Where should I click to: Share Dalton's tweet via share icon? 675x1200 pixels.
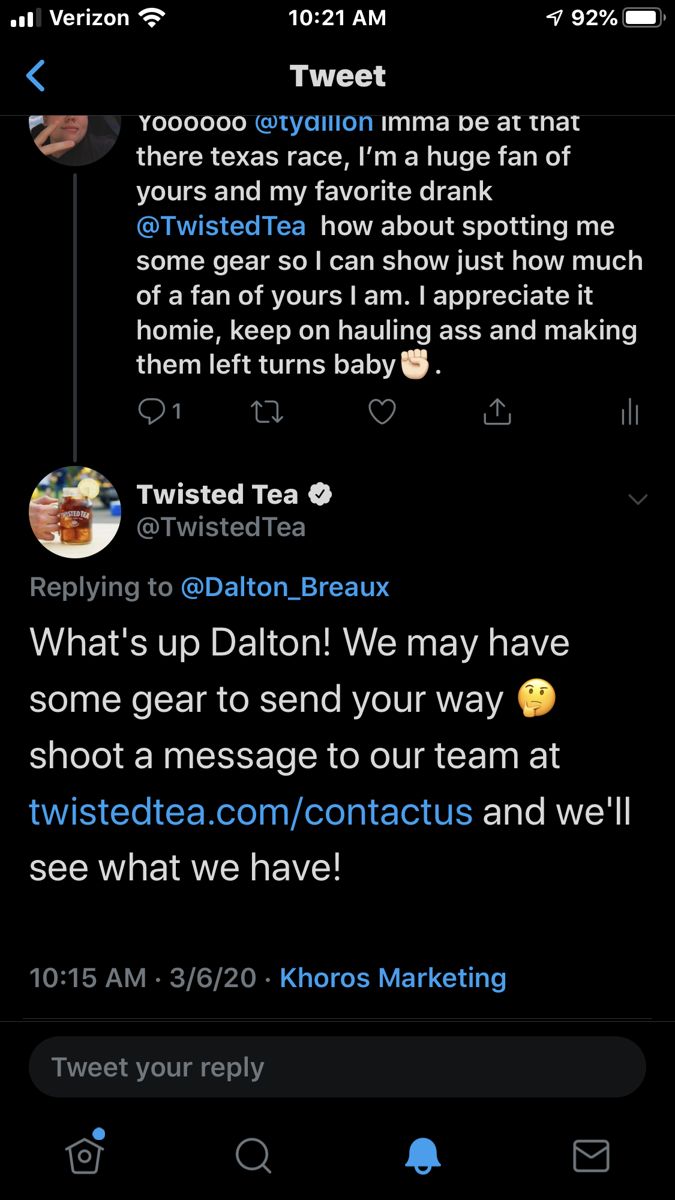tap(498, 411)
